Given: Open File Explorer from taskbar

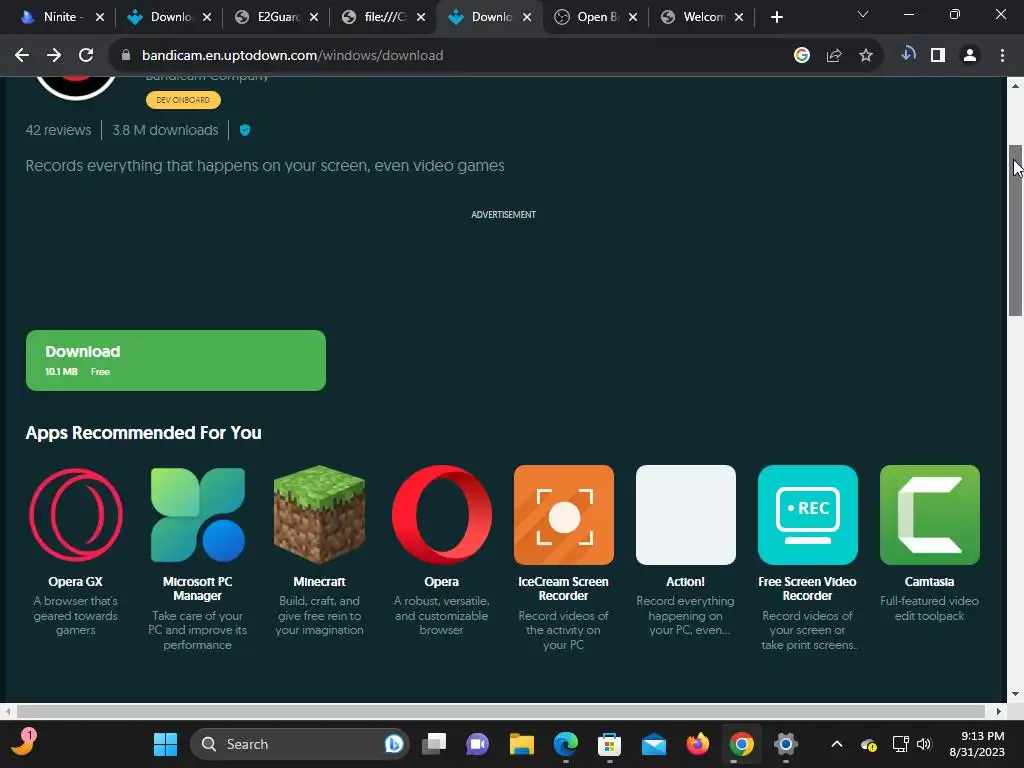Looking at the screenshot, I should coord(522,744).
